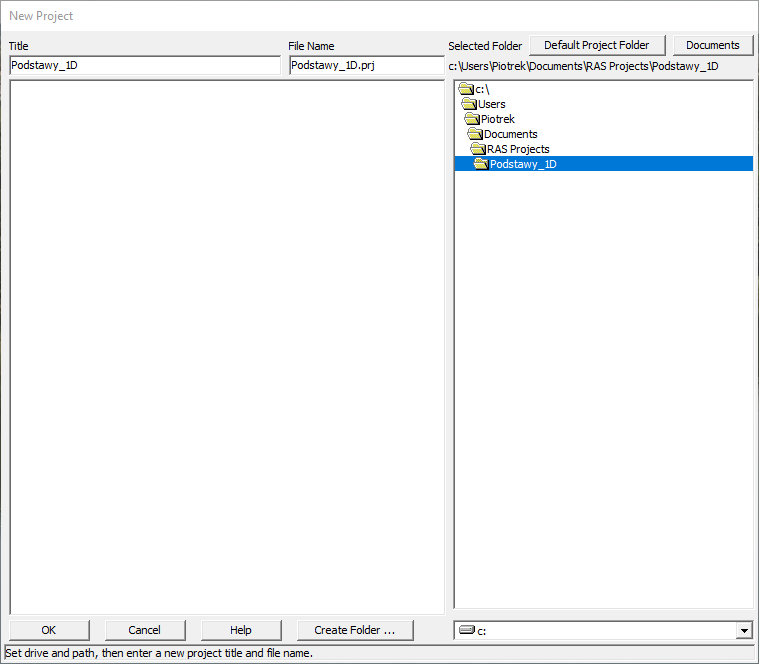Click the folder icon next to c:\
Viewport: 759px width, 664px height.
coord(466,89)
